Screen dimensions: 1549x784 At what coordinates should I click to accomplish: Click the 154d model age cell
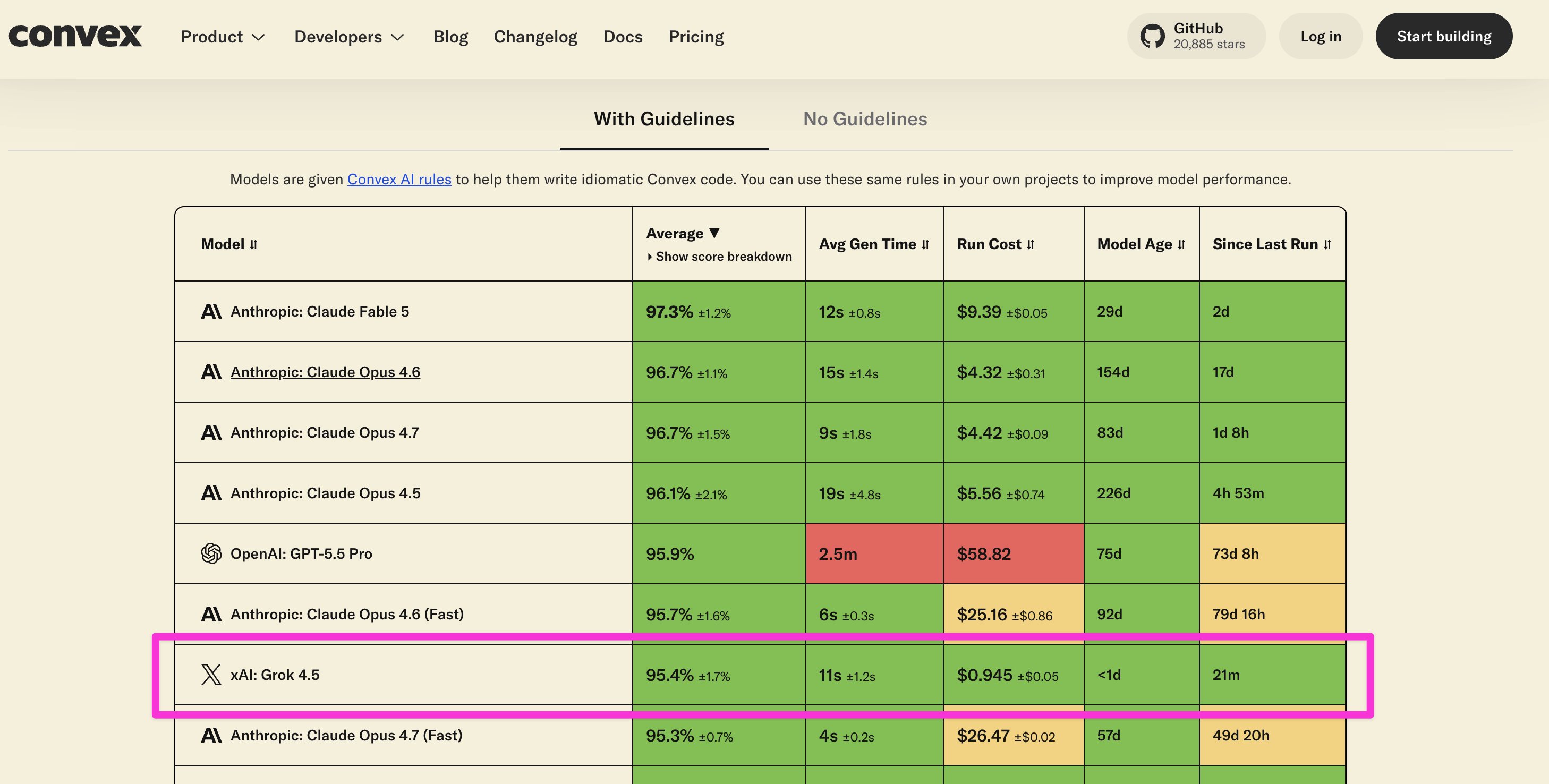click(x=1142, y=372)
